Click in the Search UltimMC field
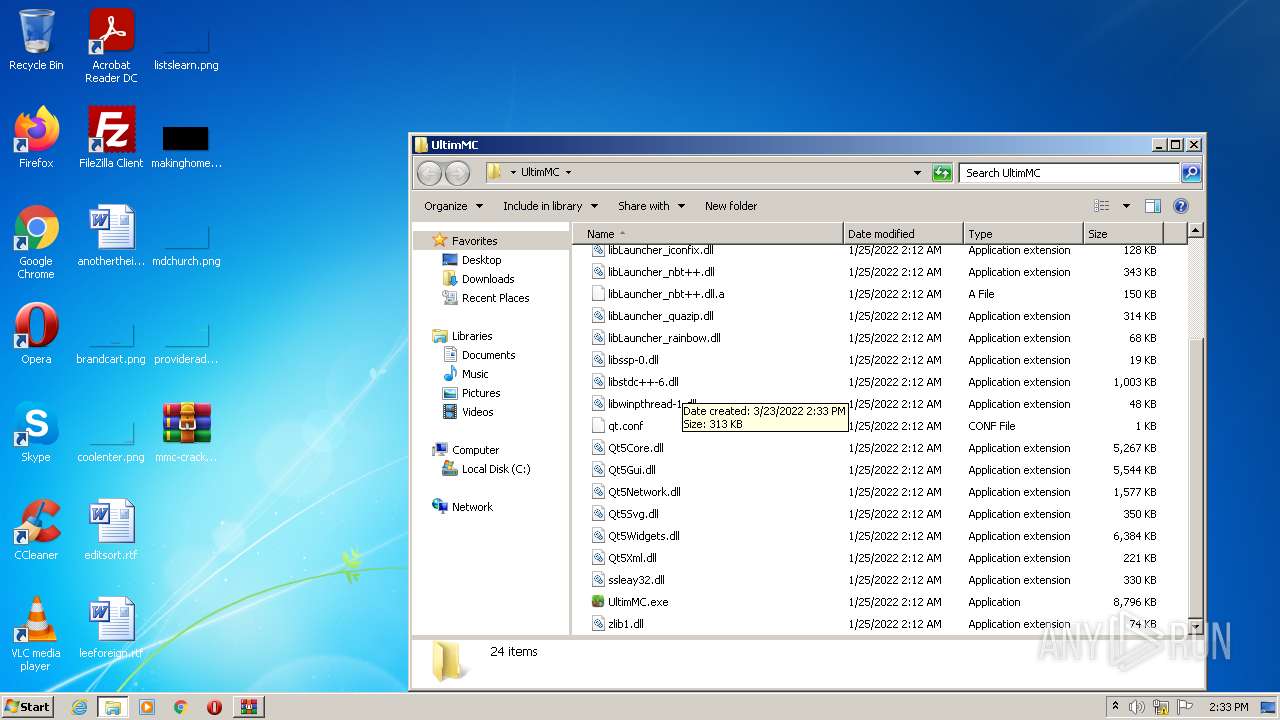The width and height of the screenshot is (1280, 720). click(1069, 173)
